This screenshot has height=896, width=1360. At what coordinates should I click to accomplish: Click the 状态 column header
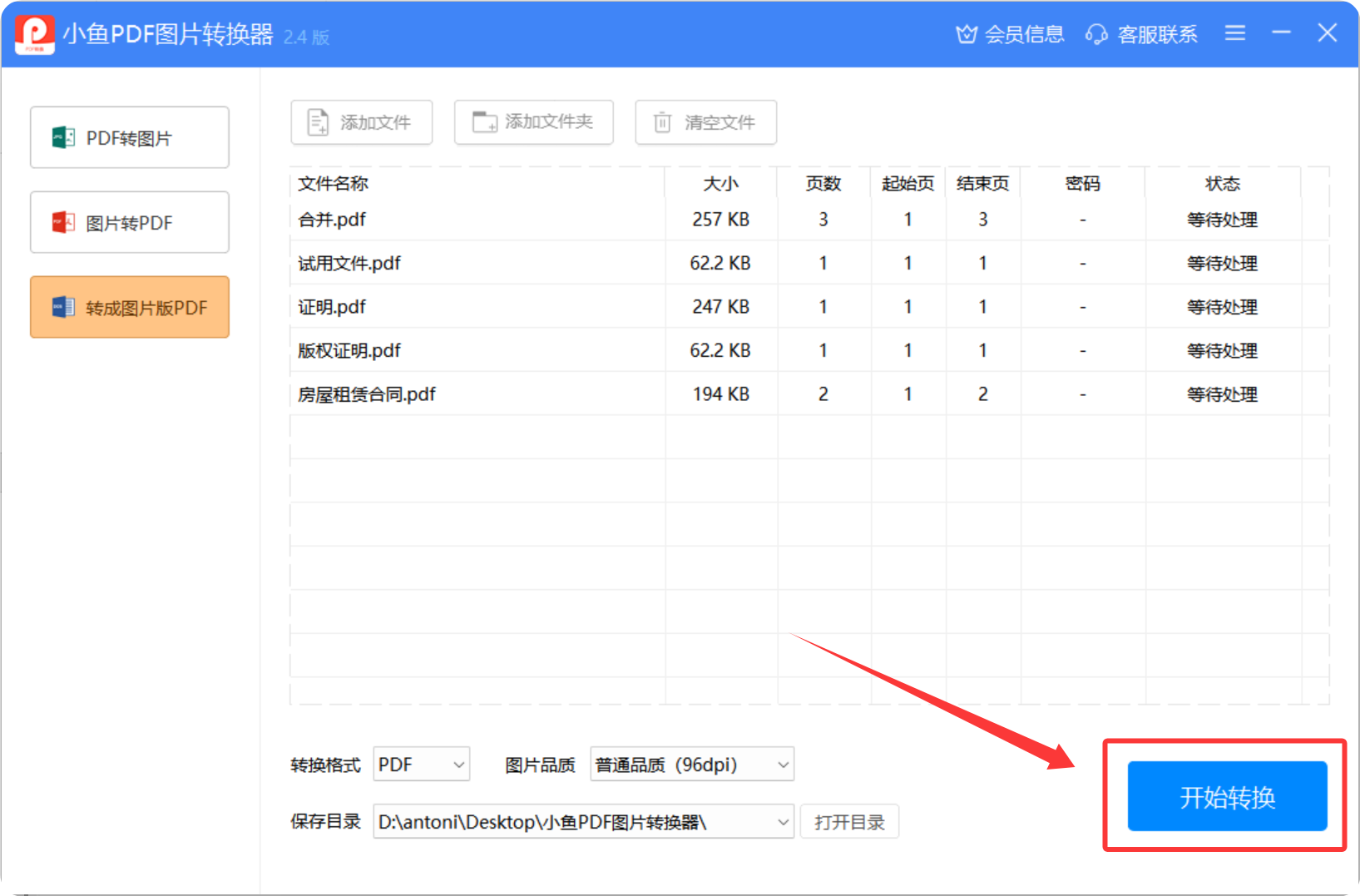[x=1222, y=183]
